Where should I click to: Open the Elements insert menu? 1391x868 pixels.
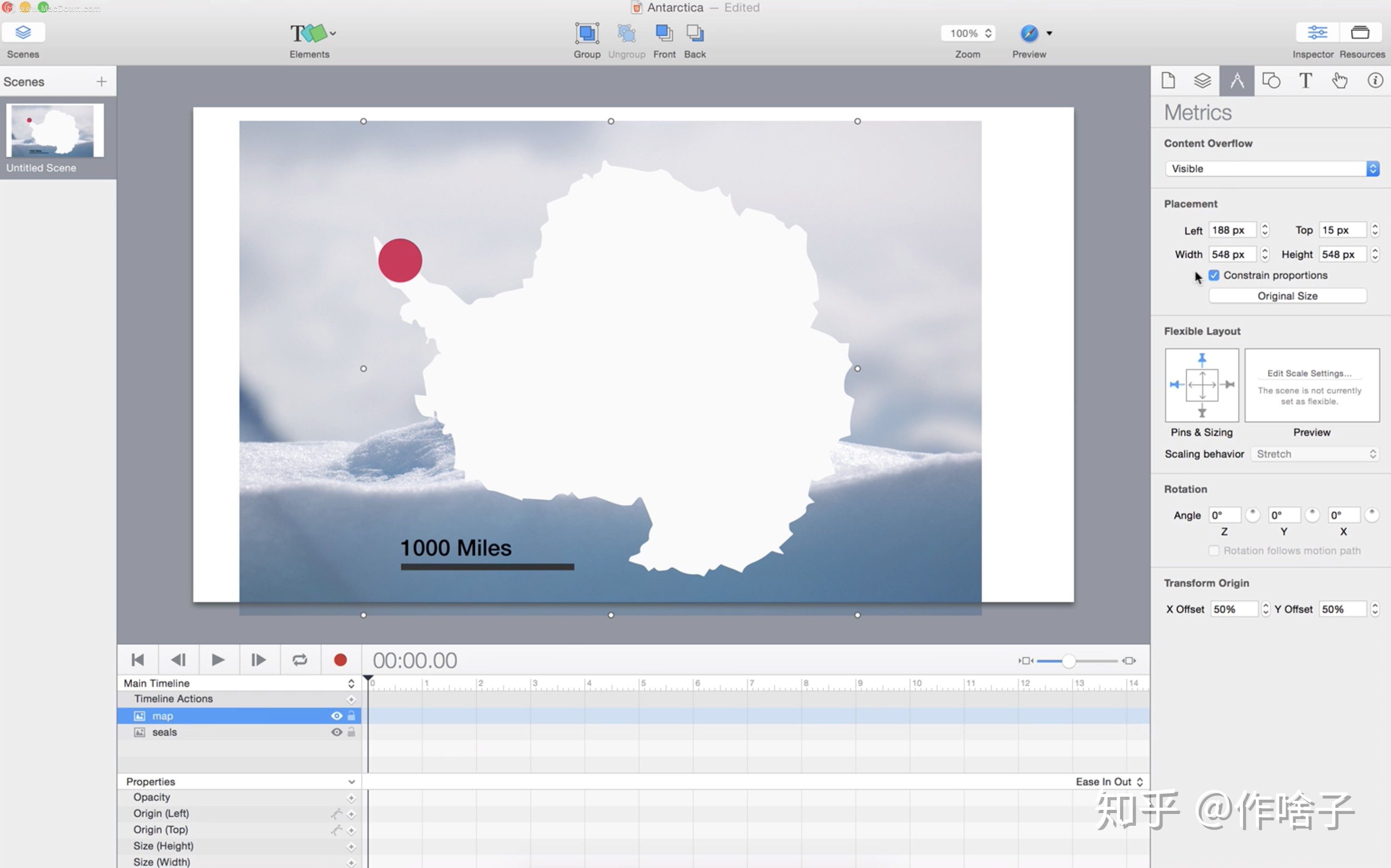312,33
